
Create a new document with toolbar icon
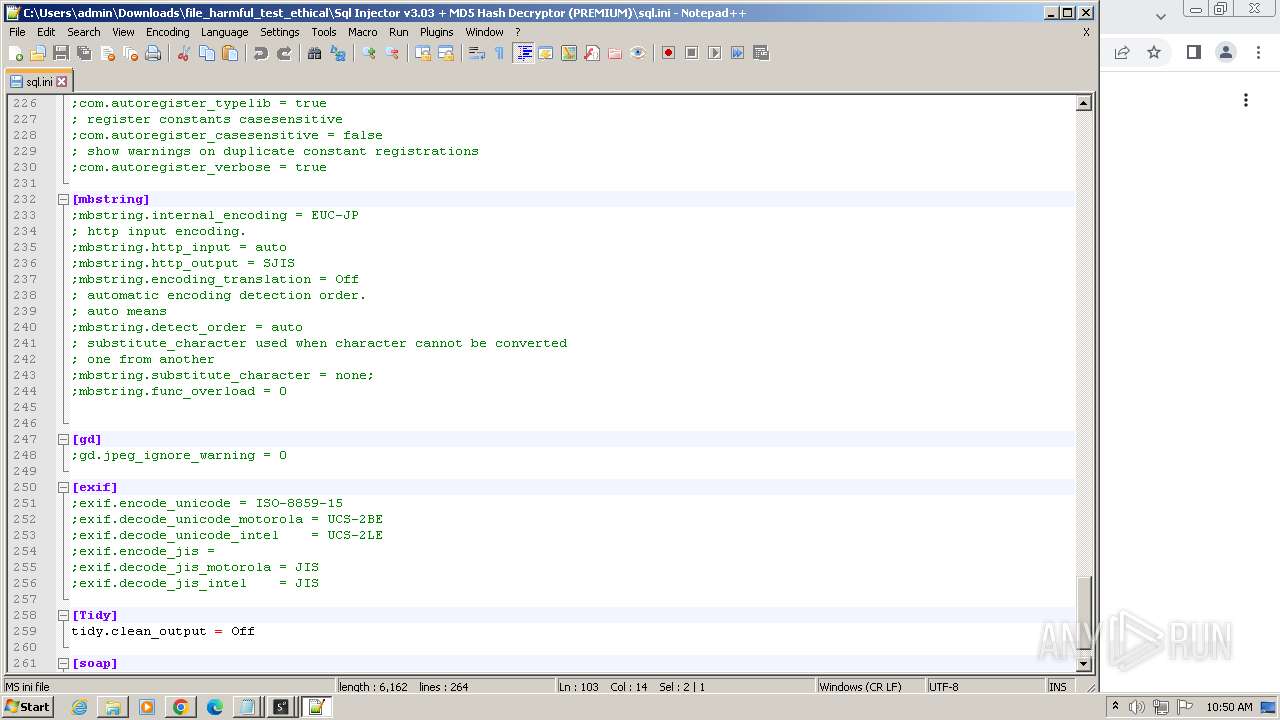click(16, 53)
